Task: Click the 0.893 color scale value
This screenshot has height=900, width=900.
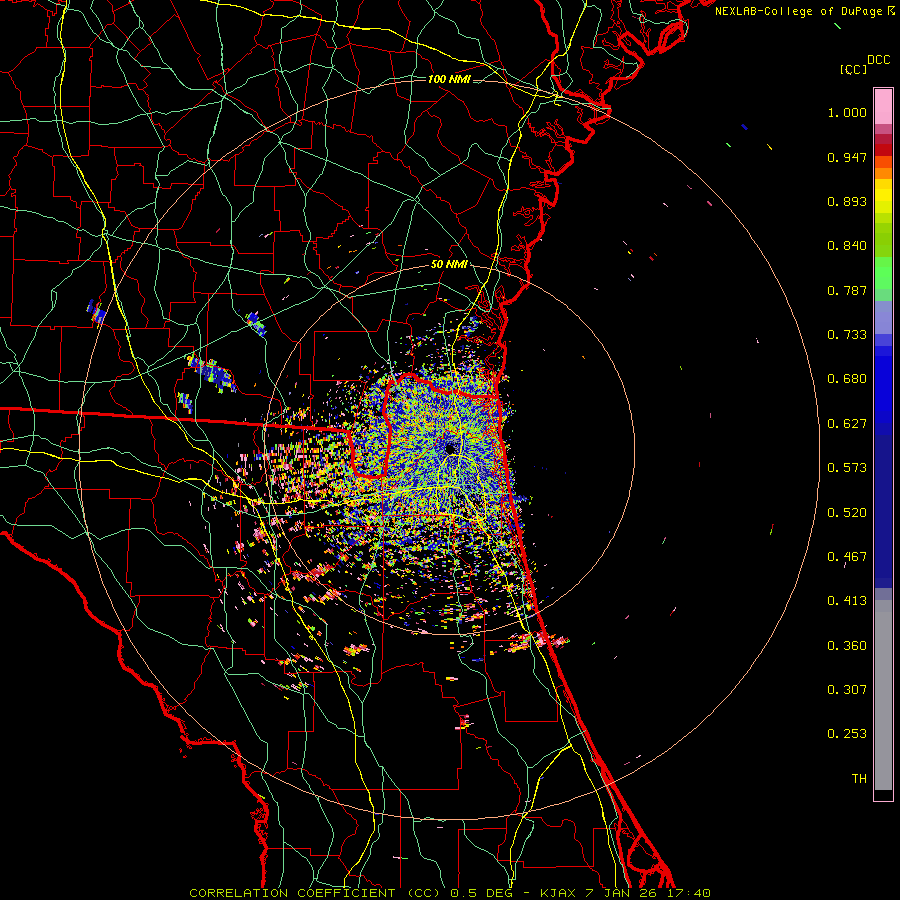Action: tap(847, 201)
